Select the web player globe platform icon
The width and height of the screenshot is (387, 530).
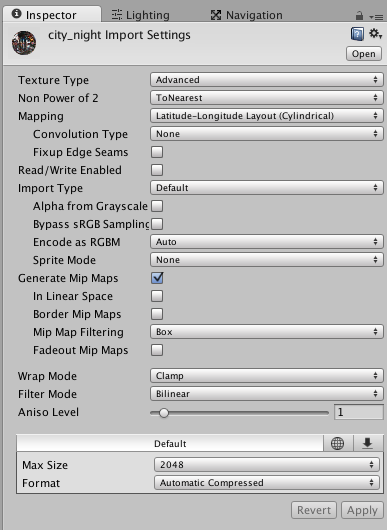(337, 443)
